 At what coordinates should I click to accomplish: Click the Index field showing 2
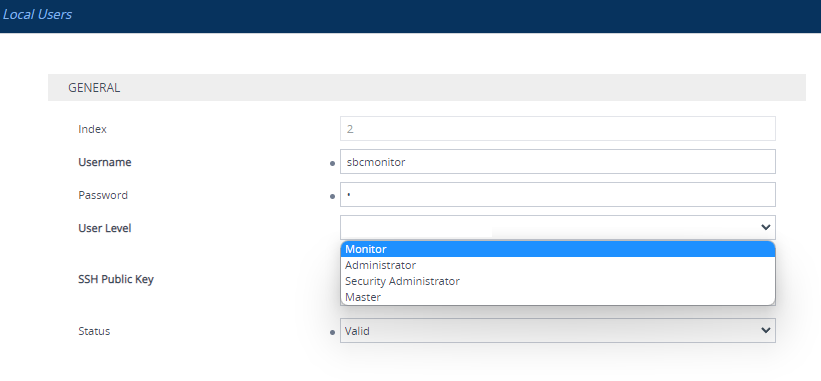[558, 129]
